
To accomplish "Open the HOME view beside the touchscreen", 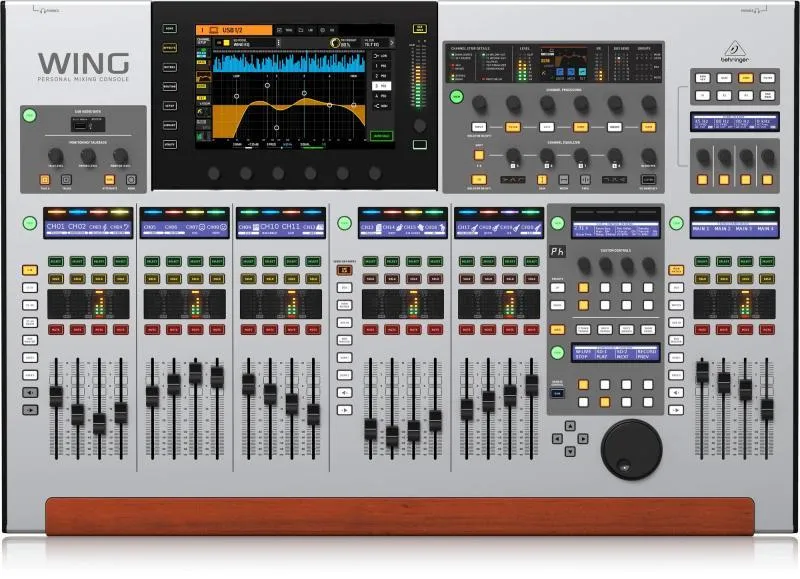I will click(169, 29).
